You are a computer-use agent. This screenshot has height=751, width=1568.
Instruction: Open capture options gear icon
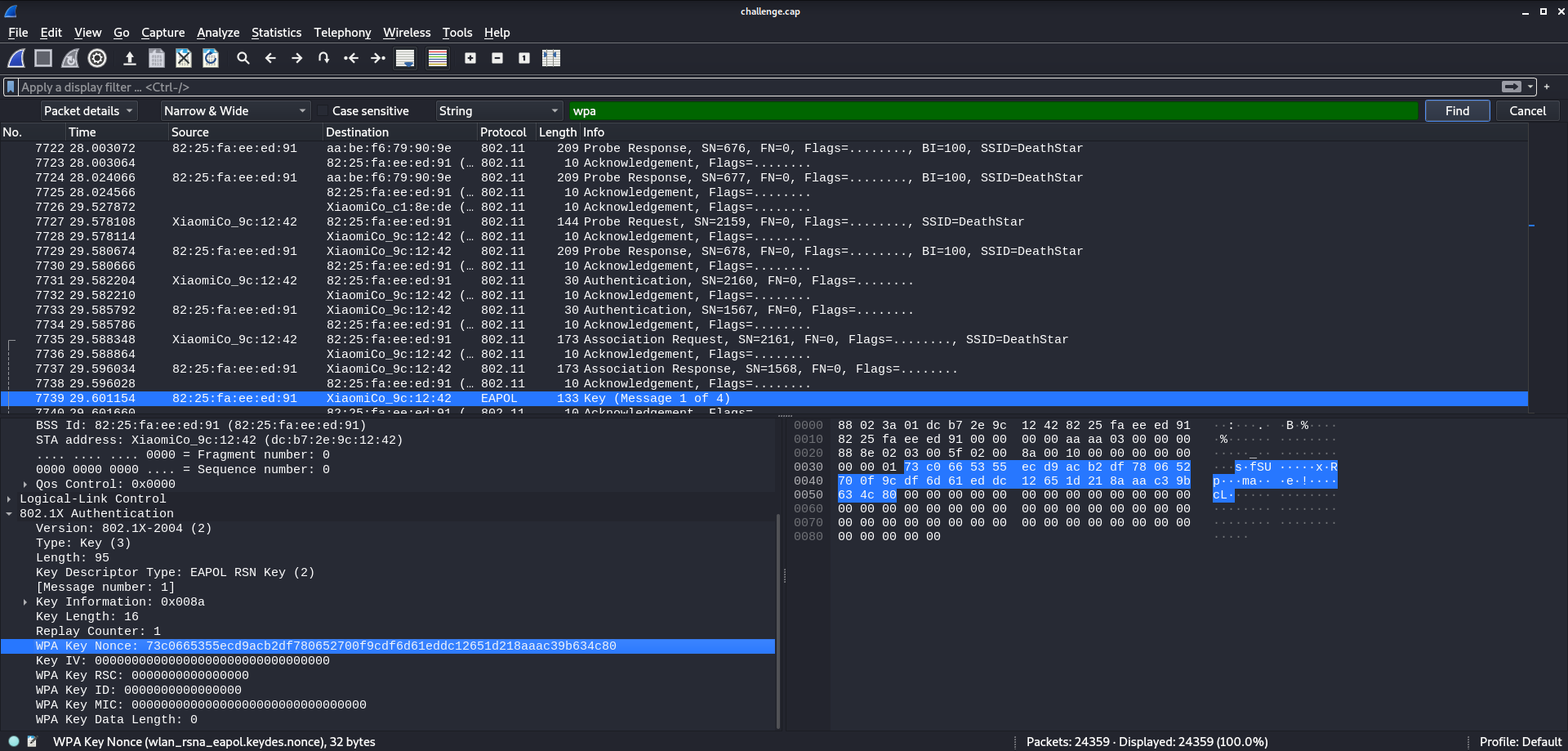(x=97, y=58)
